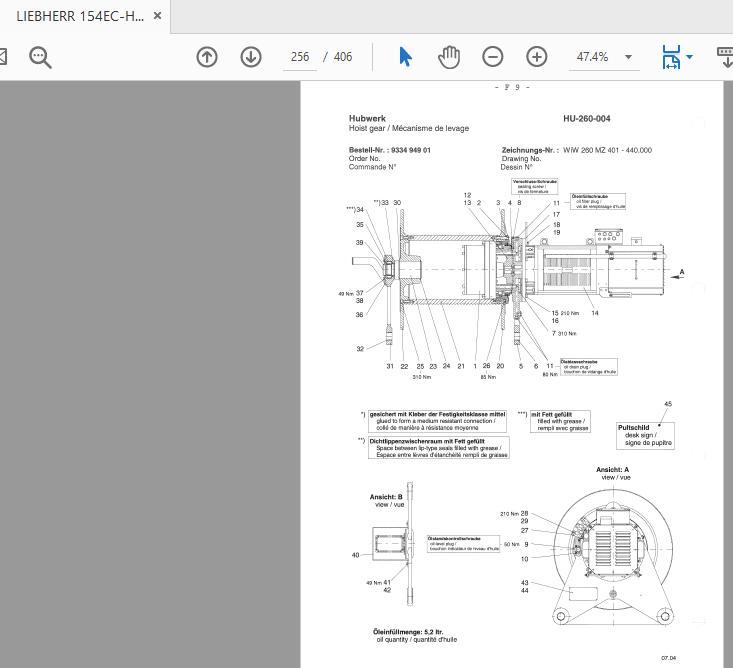This screenshot has height=668, width=733.
Task: Click the "gesichert mit Kleber" note box
Action: coord(437,421)
